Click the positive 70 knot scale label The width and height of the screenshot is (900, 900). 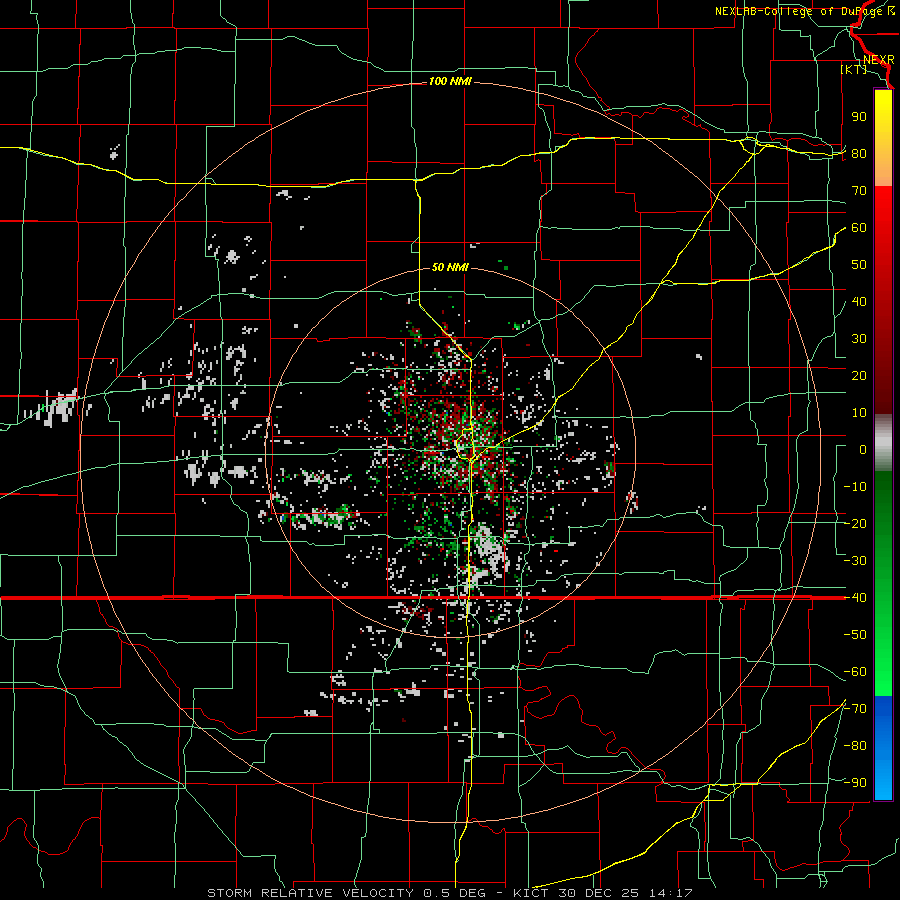click(859, 191)
